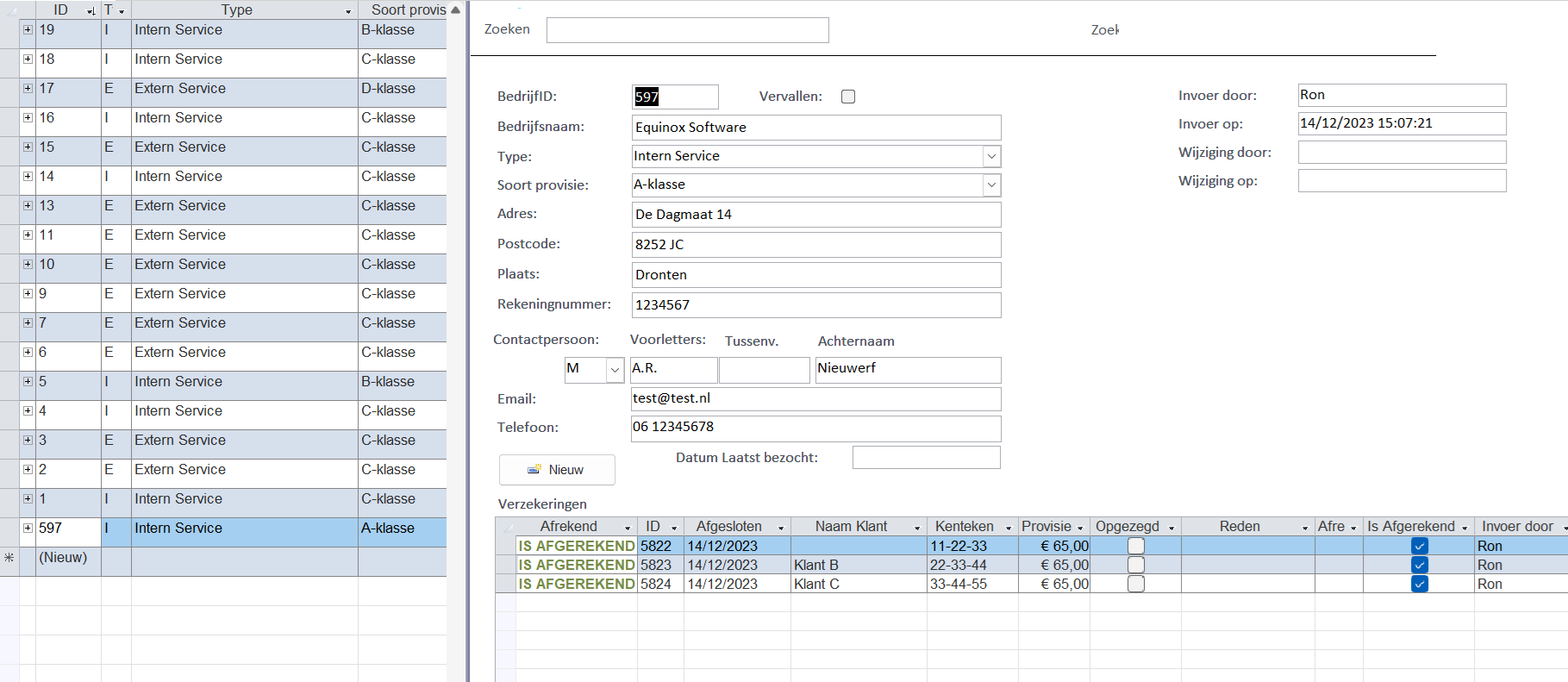The height and width of the screenshot is (682, 1568).
Task: Uncheck Is Afgerekend for insurance 5824
Action: (x=1420, y=584)
